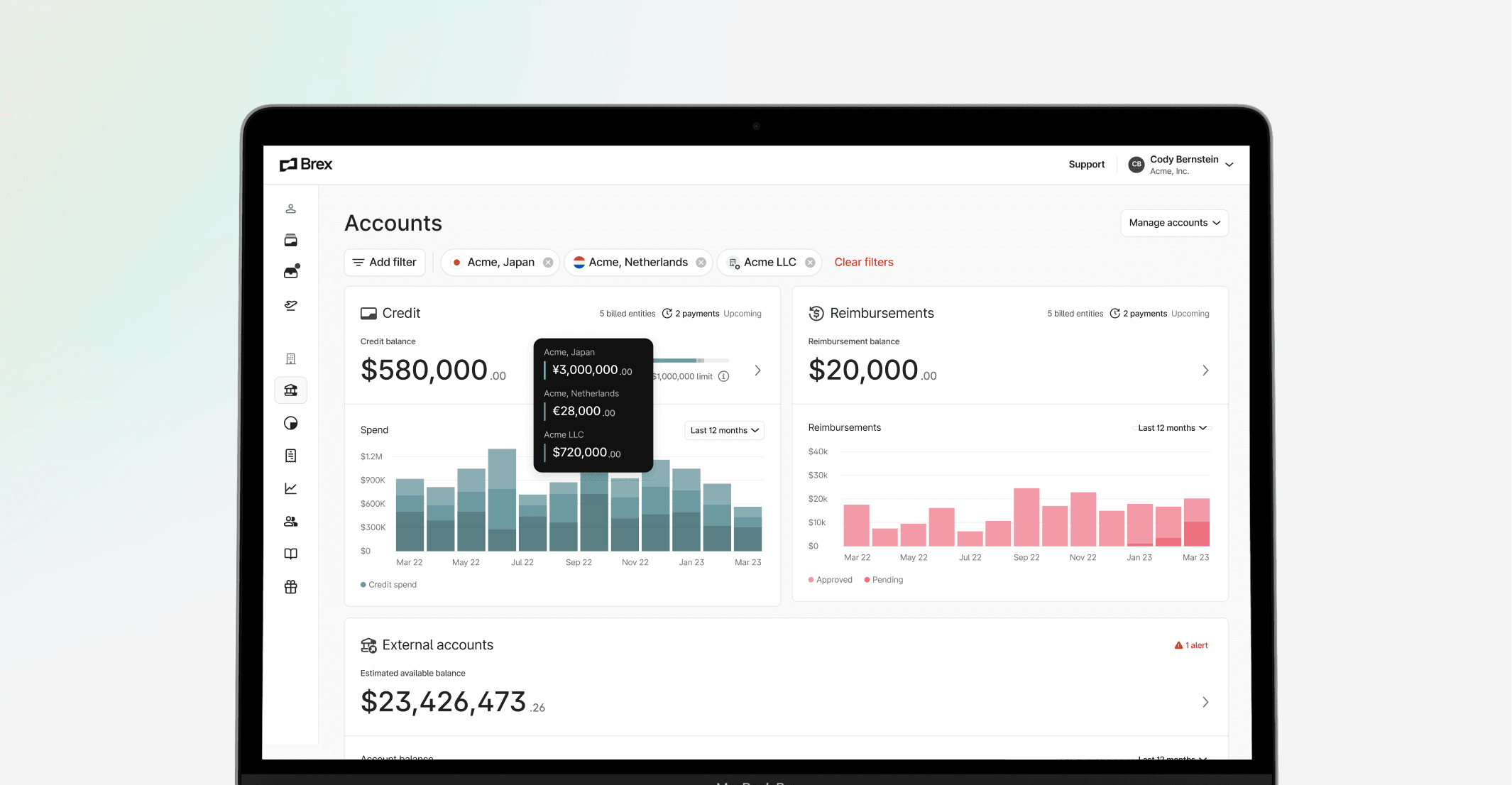Click the Reimbursements upcoming payments clock icon

coord(1114,314)
